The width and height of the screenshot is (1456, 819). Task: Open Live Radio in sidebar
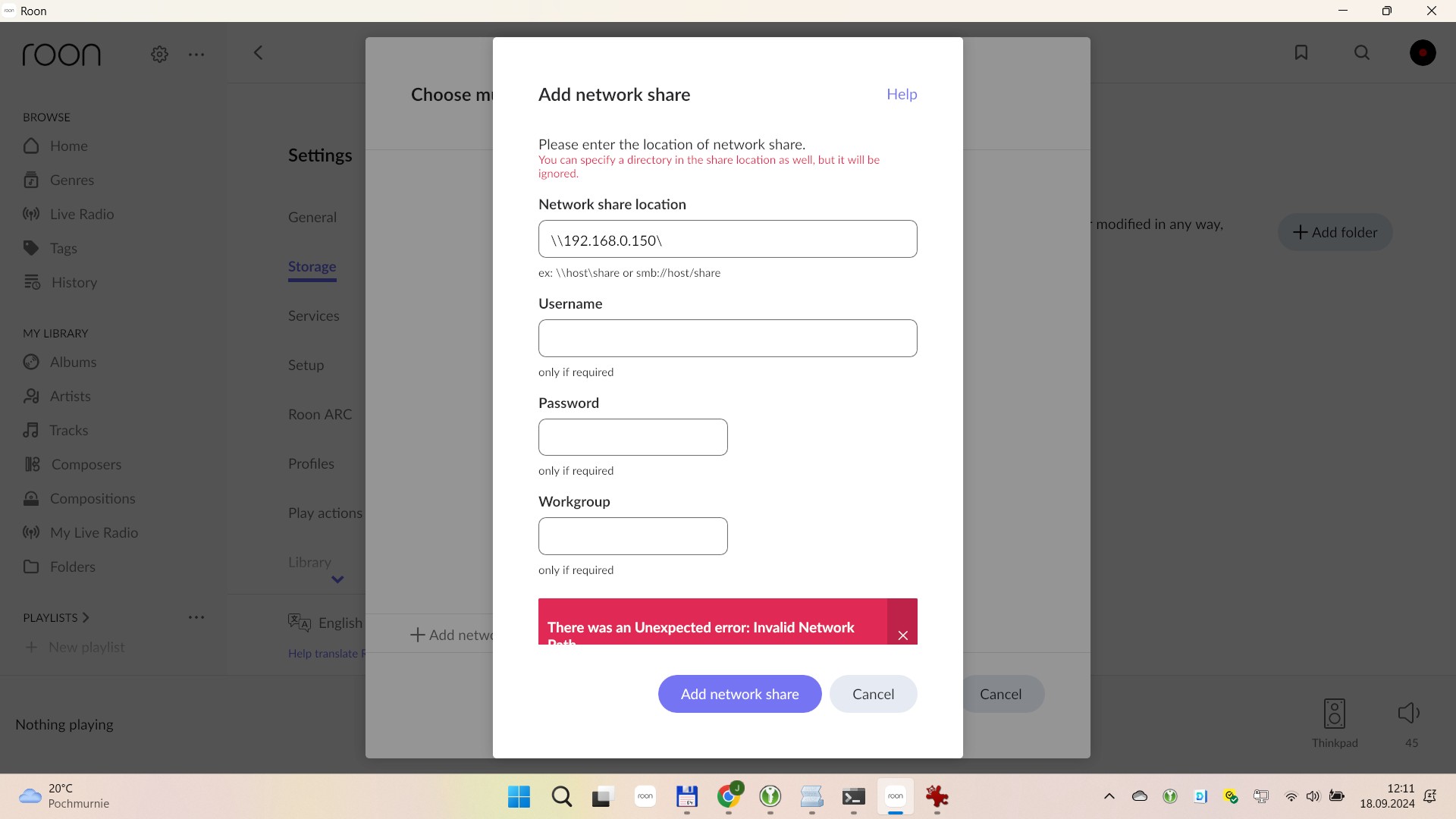tap(81, 214)
